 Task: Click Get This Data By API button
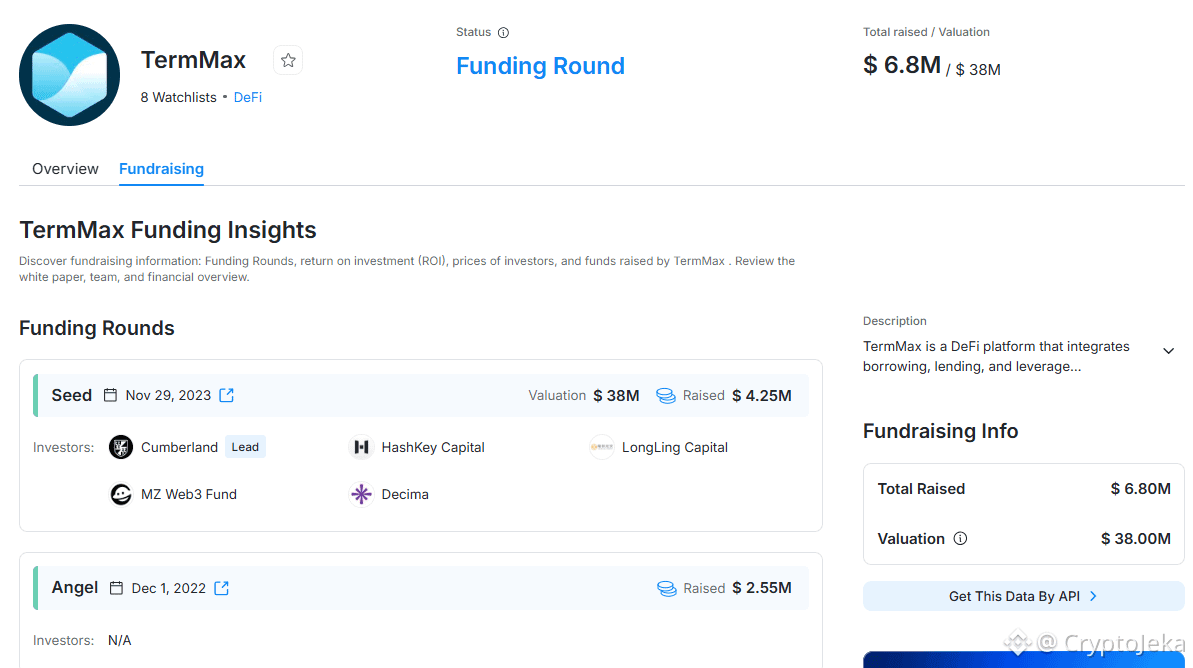point(1023,596)
